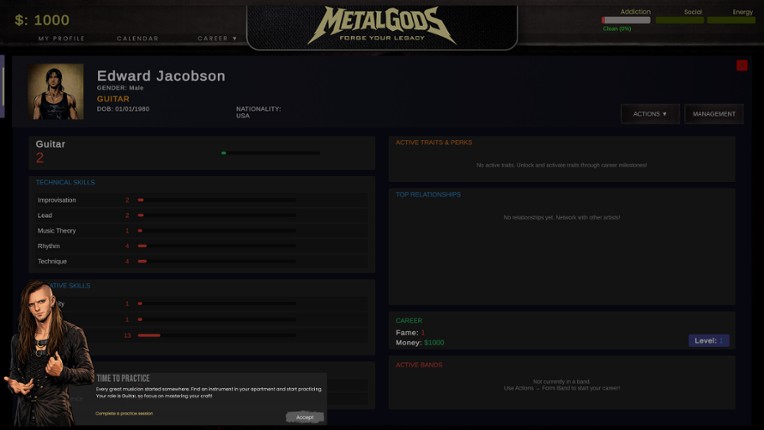Image resolution: width=764 pixels, height=430 pixels.
Task: Click the Energy status bar
Action: click(x=731, y=20)
